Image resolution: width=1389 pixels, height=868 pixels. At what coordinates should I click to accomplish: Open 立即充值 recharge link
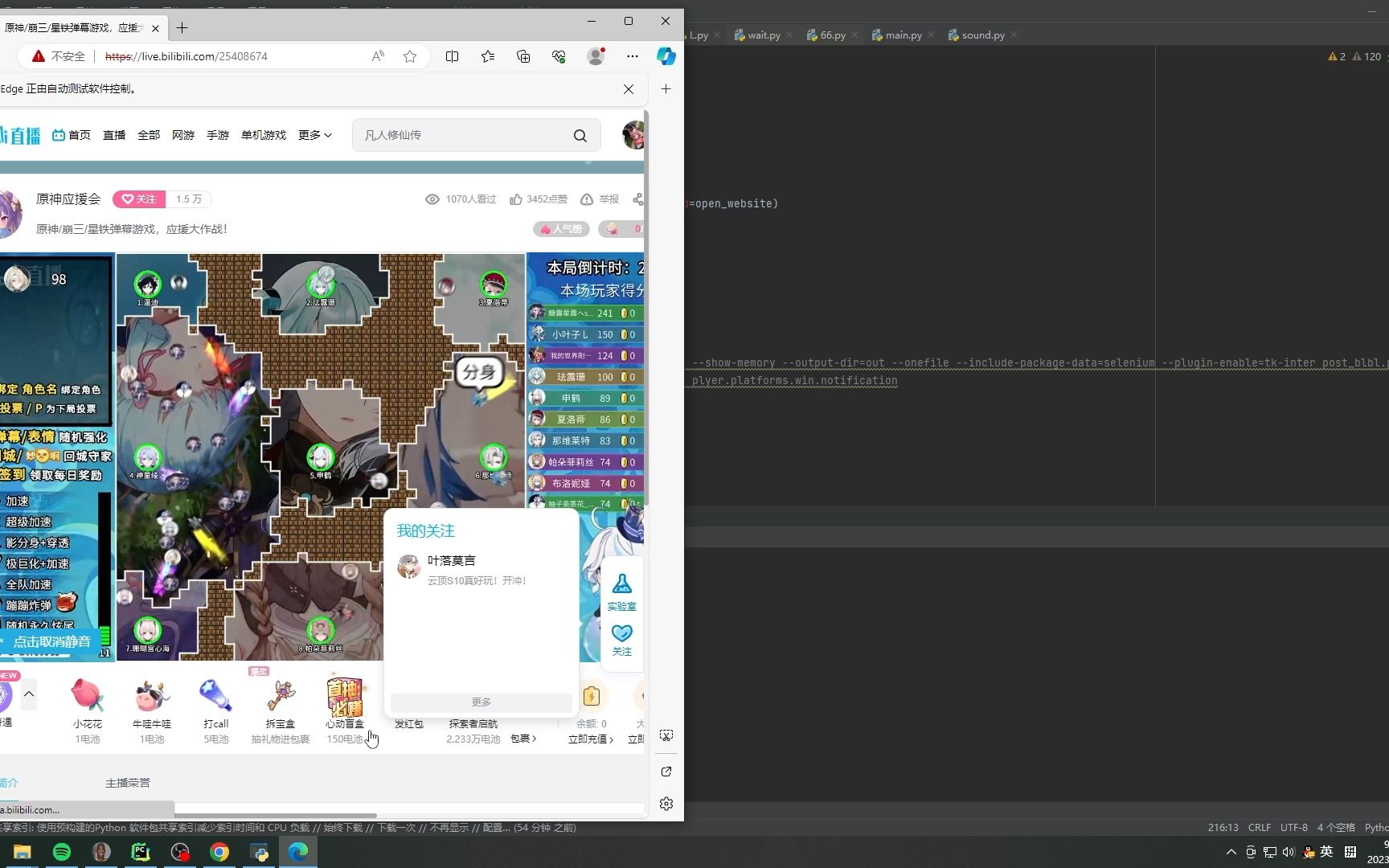tap(591, 739)
